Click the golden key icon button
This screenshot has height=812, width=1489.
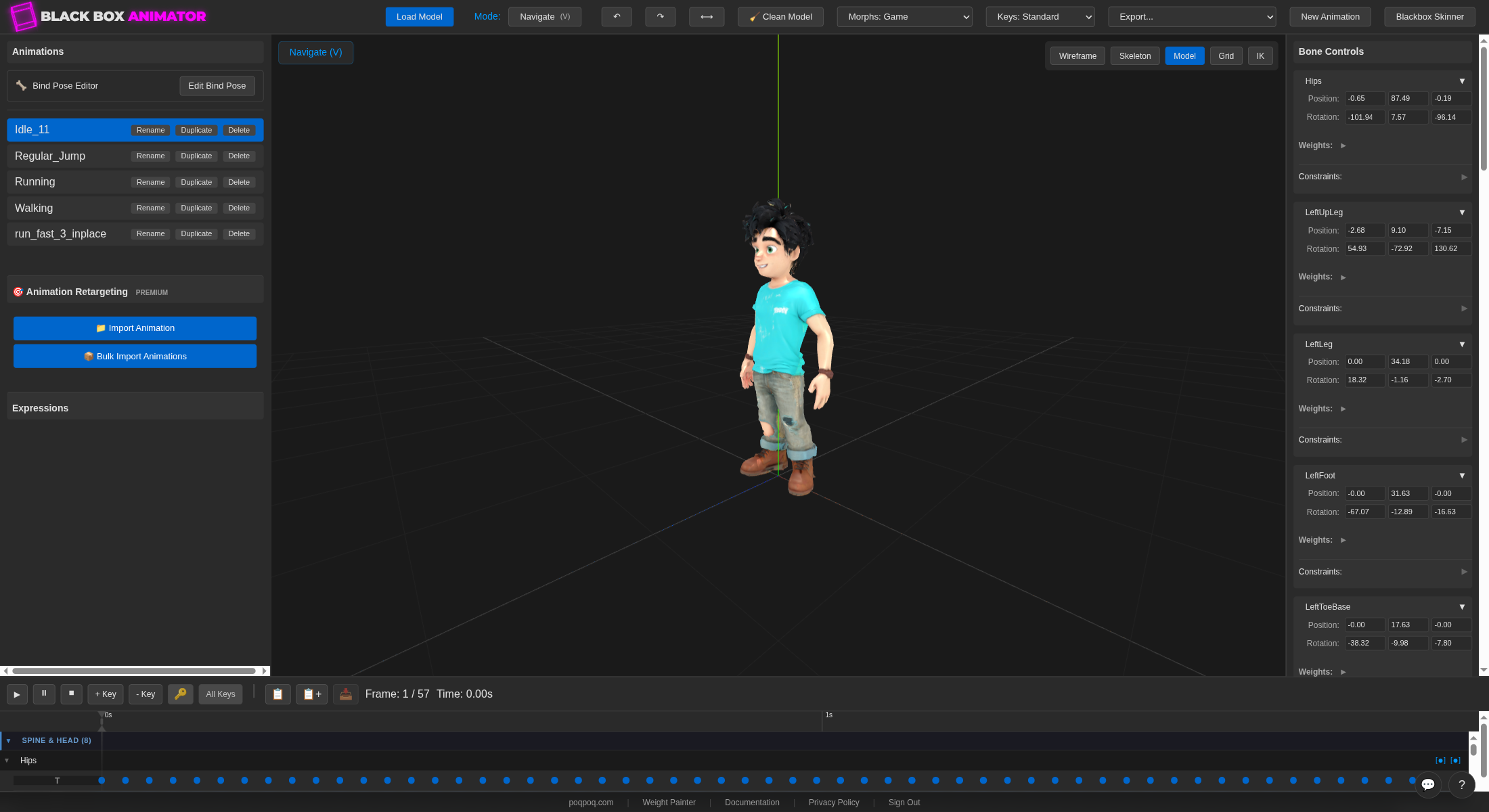point(181,694)
